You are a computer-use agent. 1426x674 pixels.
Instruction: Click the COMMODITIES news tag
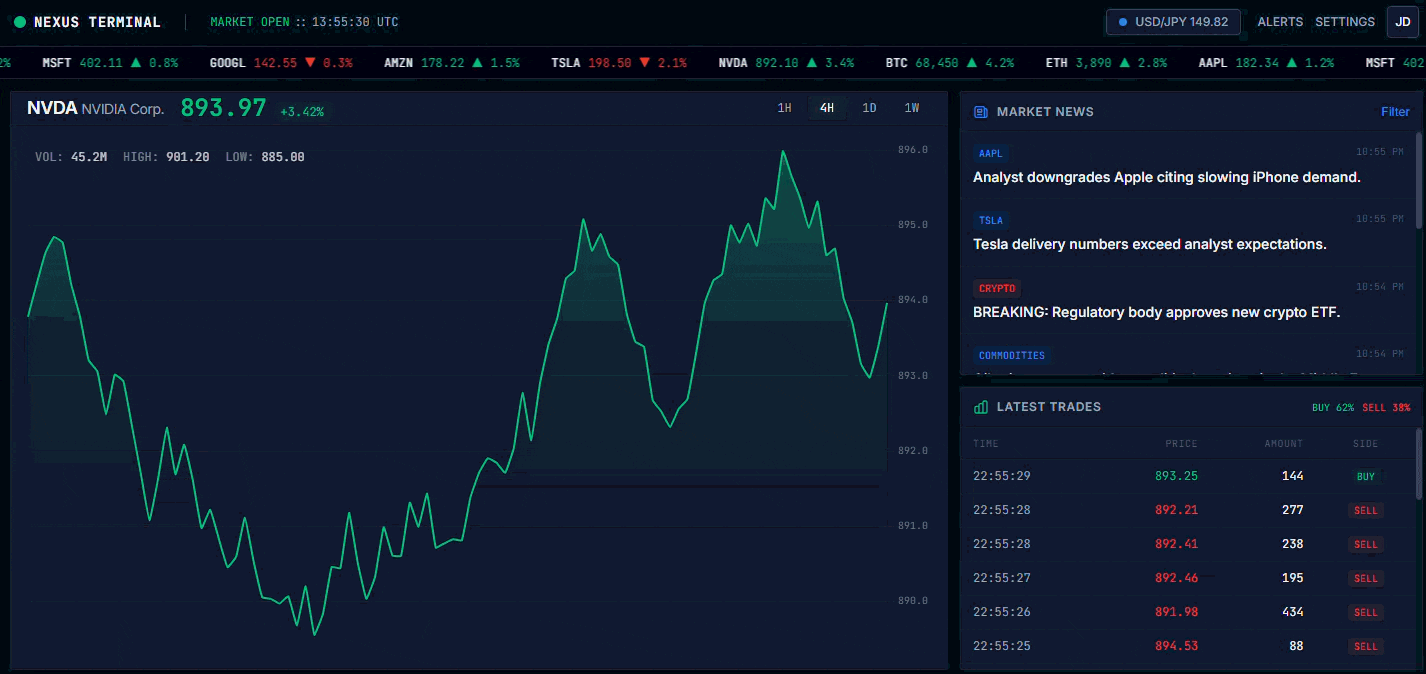pos(1011,355)
